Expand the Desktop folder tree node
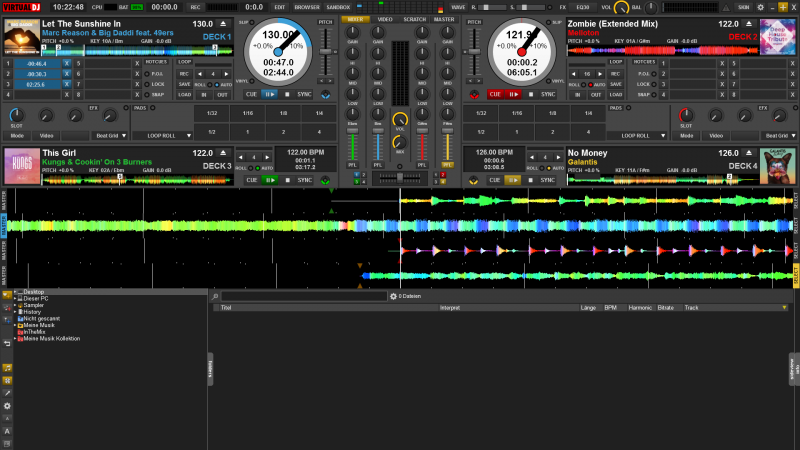The width and height of the screenshot is (800, 450). (x=15, y=292)
